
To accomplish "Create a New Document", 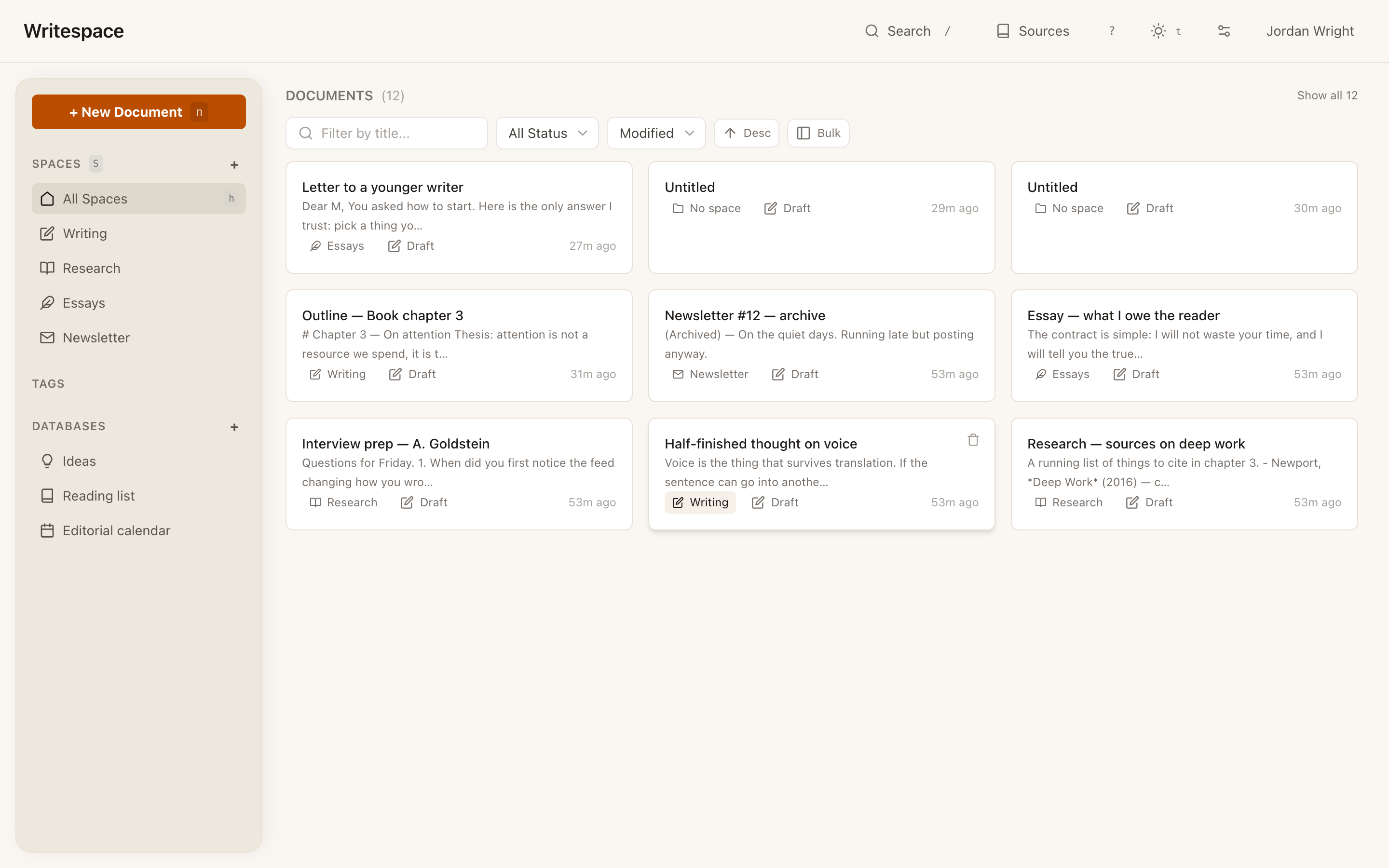I will point(138,111).
